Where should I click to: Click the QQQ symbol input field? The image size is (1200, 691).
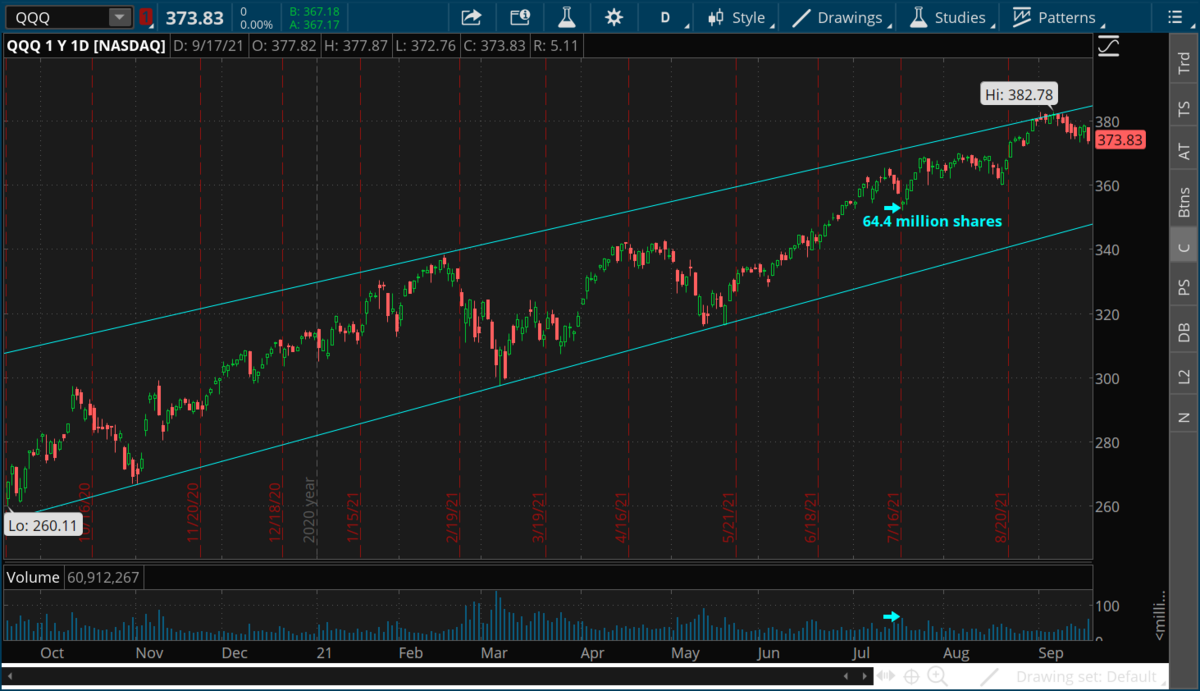pos(56,17)
